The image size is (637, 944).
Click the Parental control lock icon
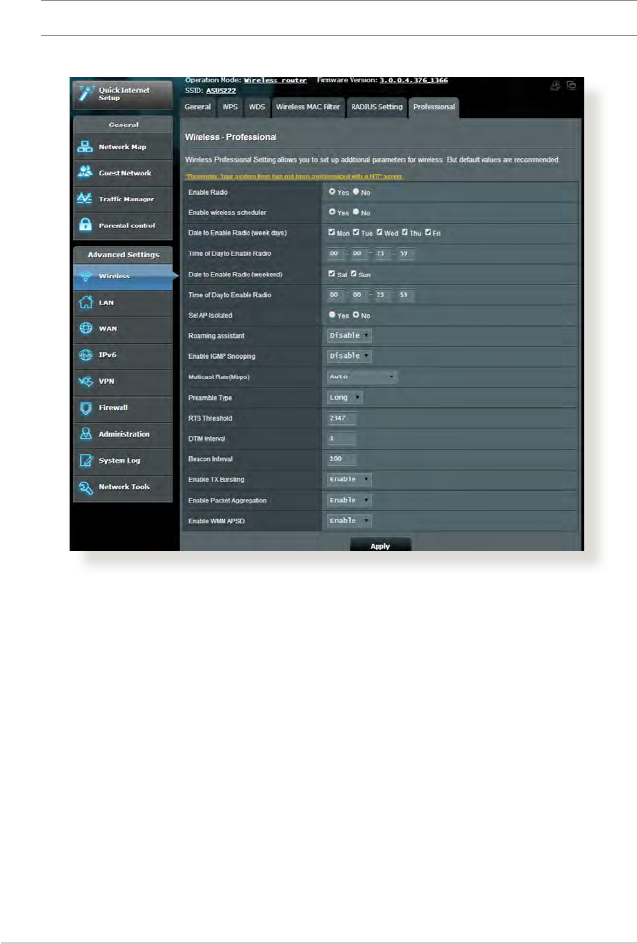[85, 225]
